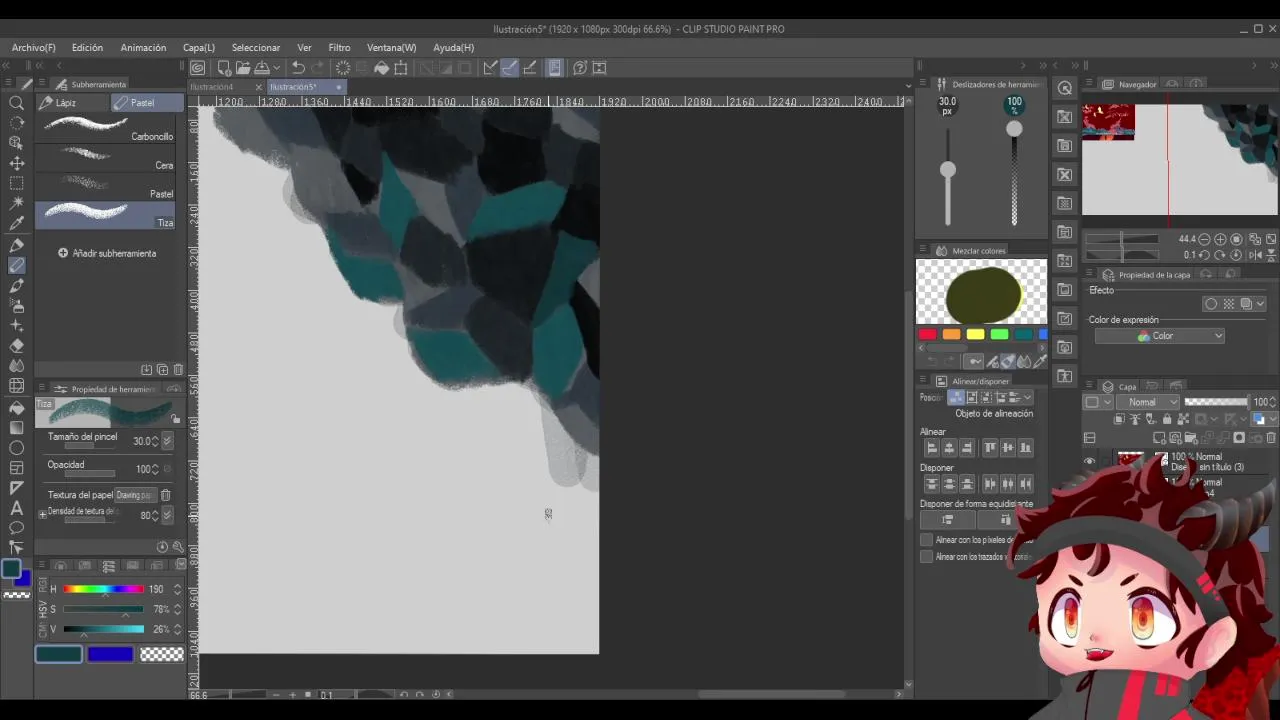Click the paper texture trash icon
1280x720 pixels.
pos(166,495)
